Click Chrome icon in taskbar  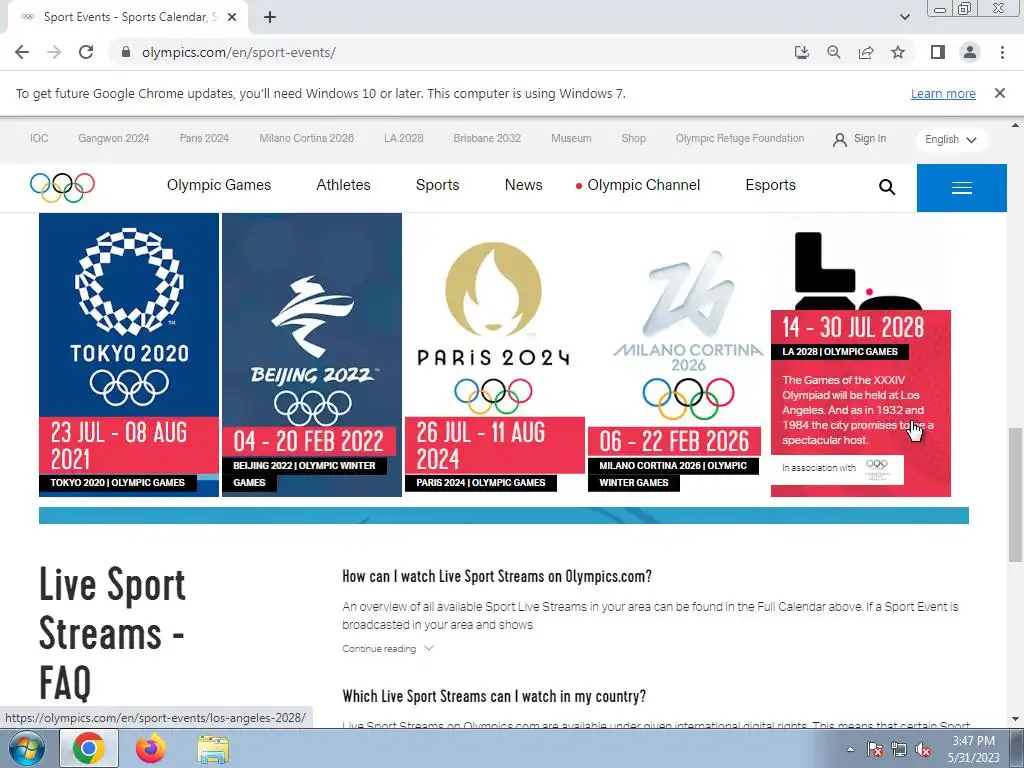coord(89,748)
